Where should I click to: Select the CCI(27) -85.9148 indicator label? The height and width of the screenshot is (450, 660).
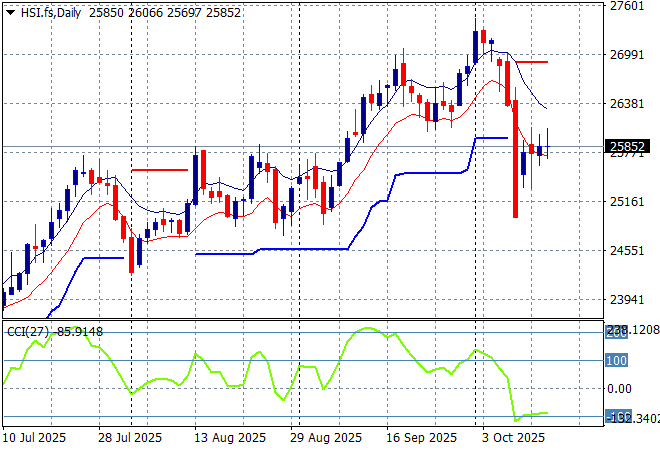pyautogui.click(x=55, y=332)
